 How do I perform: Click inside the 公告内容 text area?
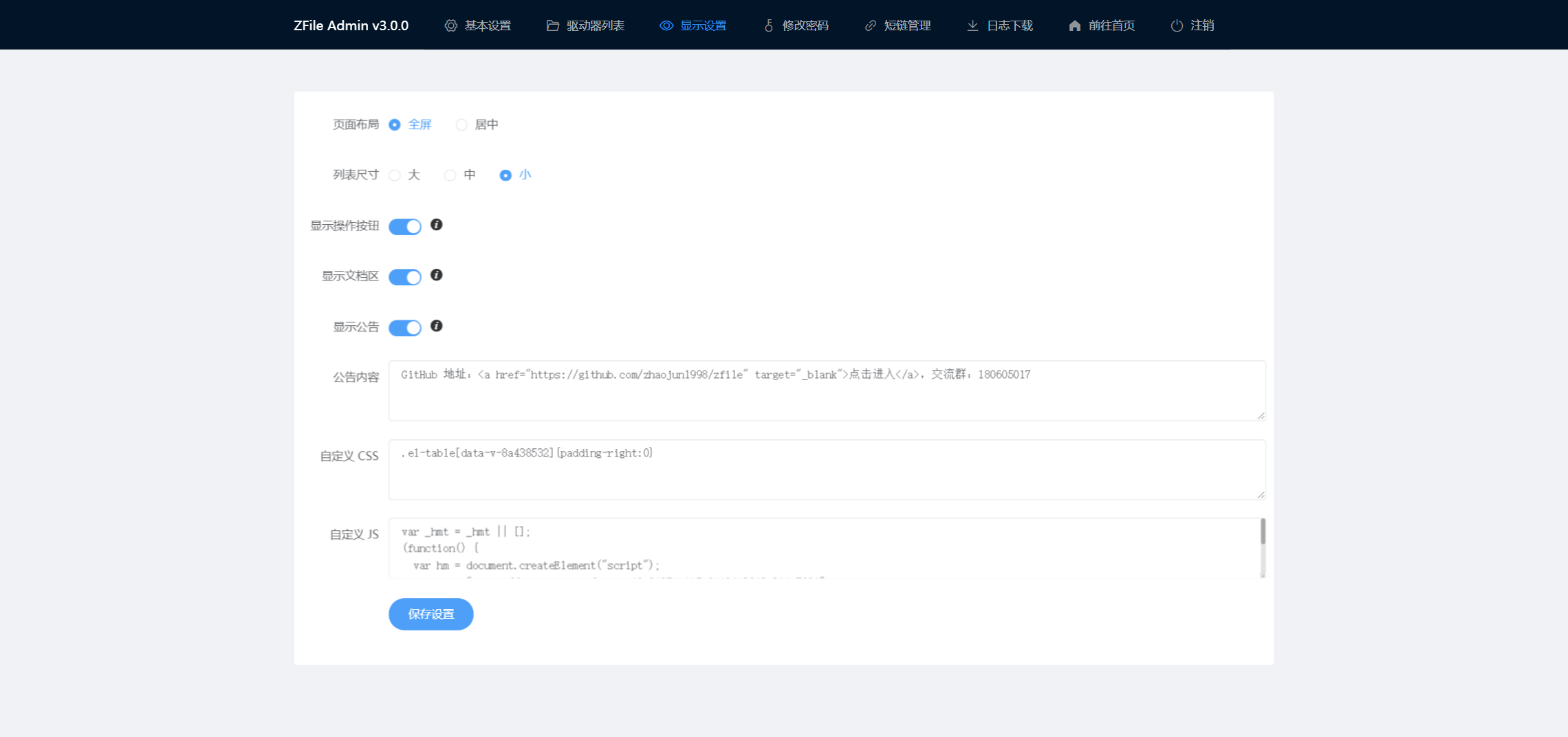[x=827, y=390]
